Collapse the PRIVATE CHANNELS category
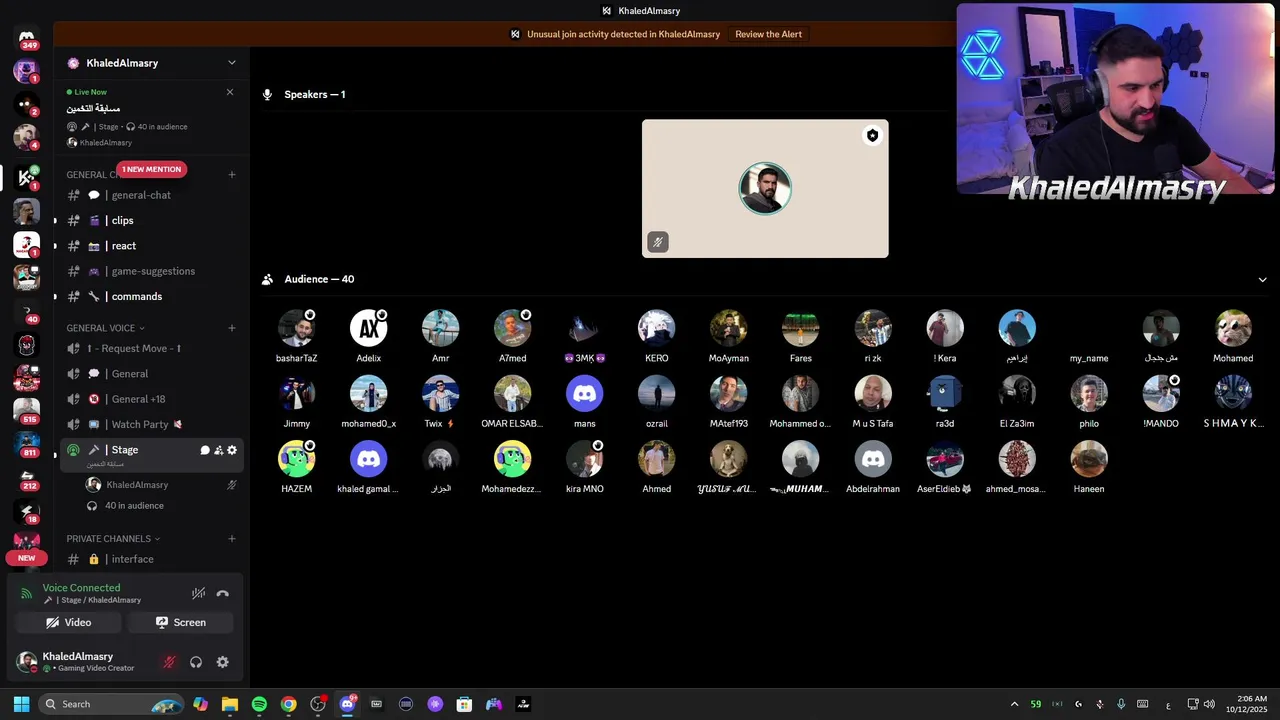The width and height of the screenshot is (1280, 720). click(114, 539)
